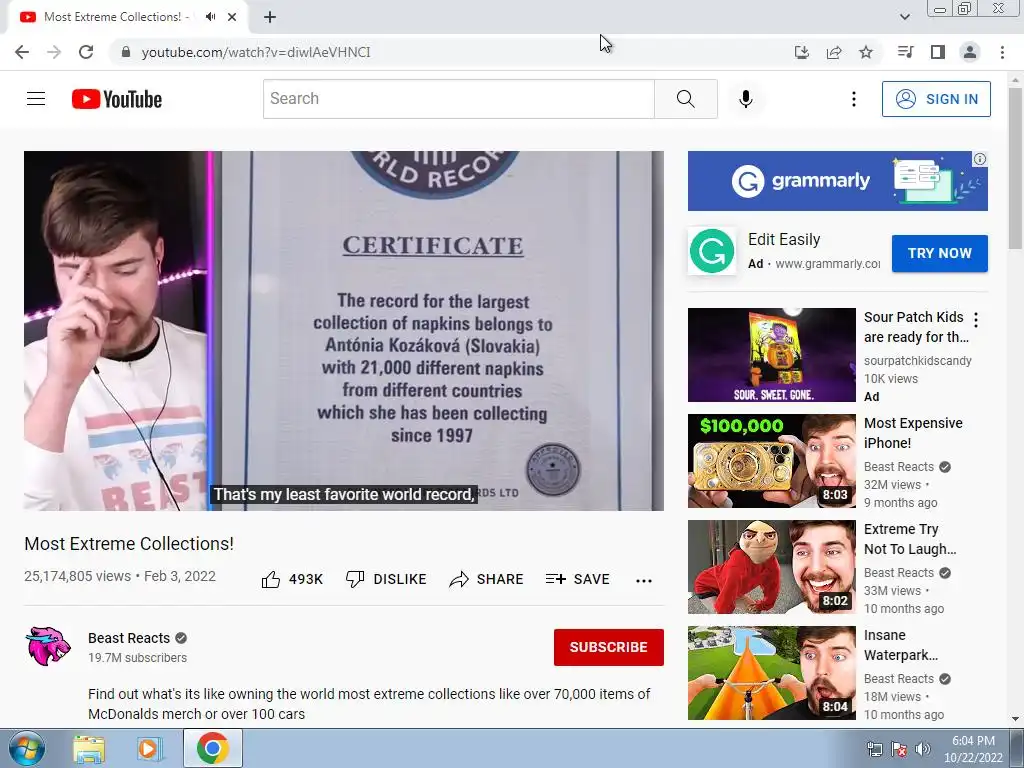Click the scrollbar down arrow
This screenshot has width=1024, height=768.
1016,719
